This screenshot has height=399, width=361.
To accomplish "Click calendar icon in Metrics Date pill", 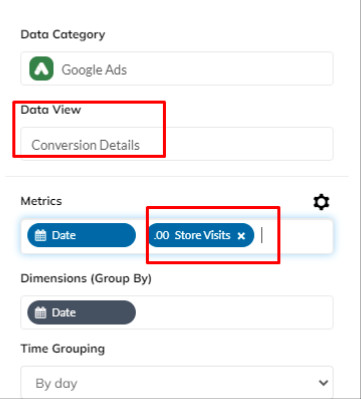I will [x=41, y=236].
